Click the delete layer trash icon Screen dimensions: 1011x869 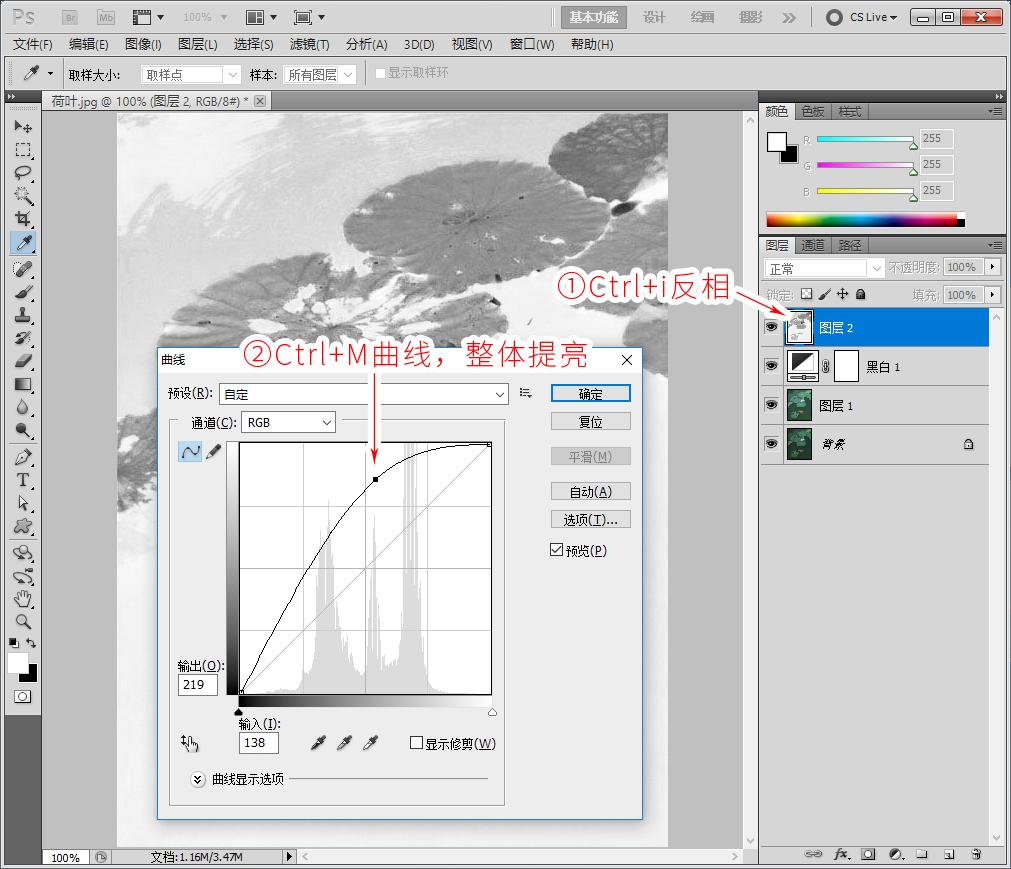(976, 854)
